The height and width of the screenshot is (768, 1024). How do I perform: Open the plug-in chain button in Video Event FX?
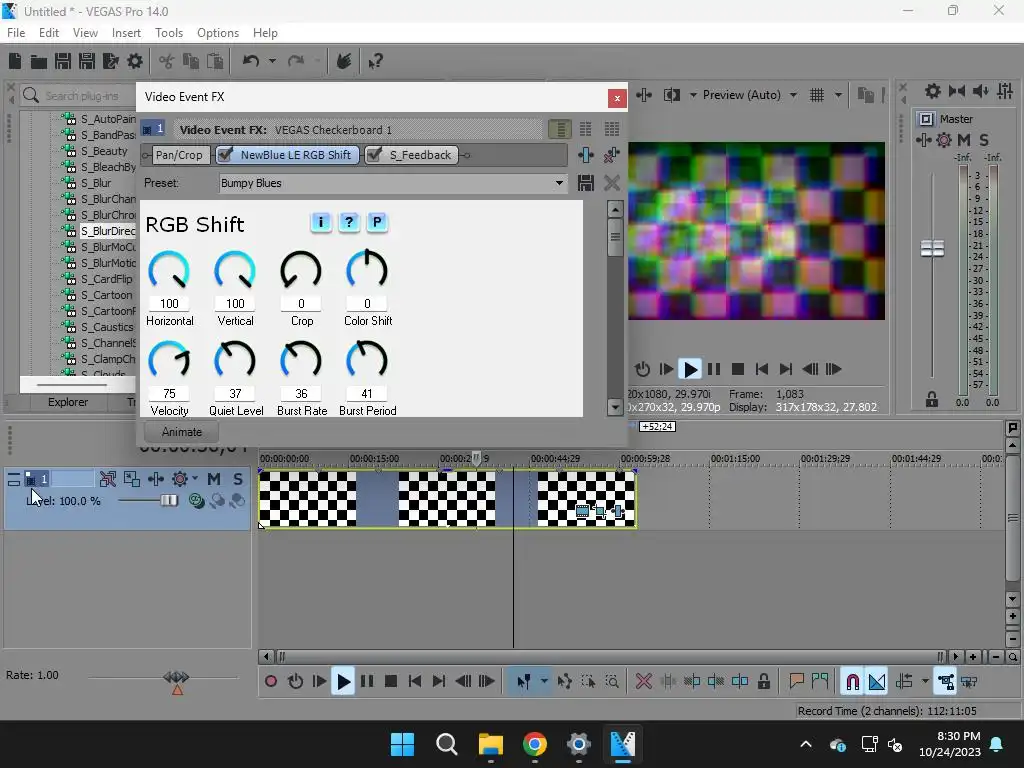point(586,155)
